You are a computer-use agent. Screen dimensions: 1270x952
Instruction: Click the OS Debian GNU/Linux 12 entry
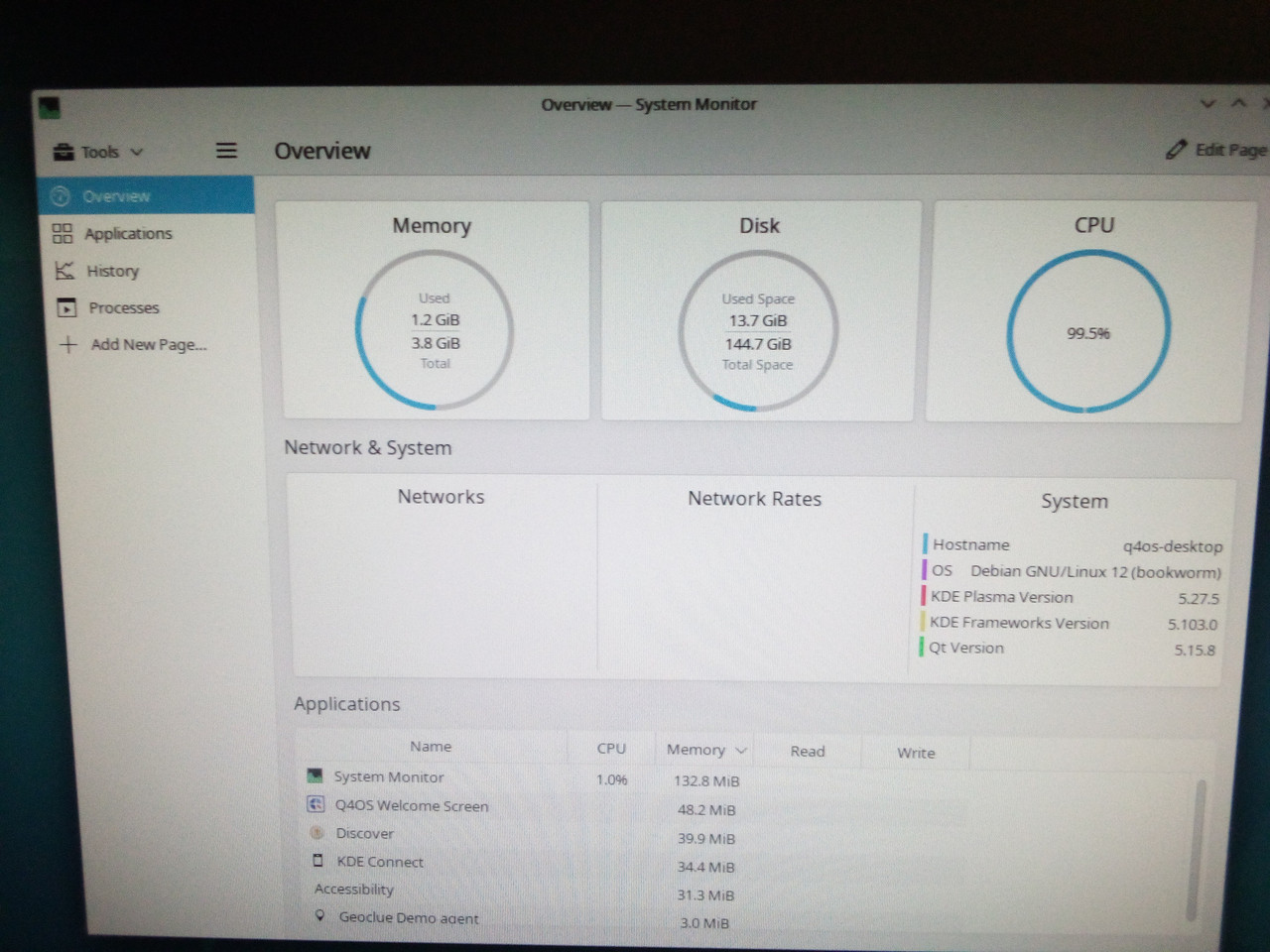click(1072, 571)
